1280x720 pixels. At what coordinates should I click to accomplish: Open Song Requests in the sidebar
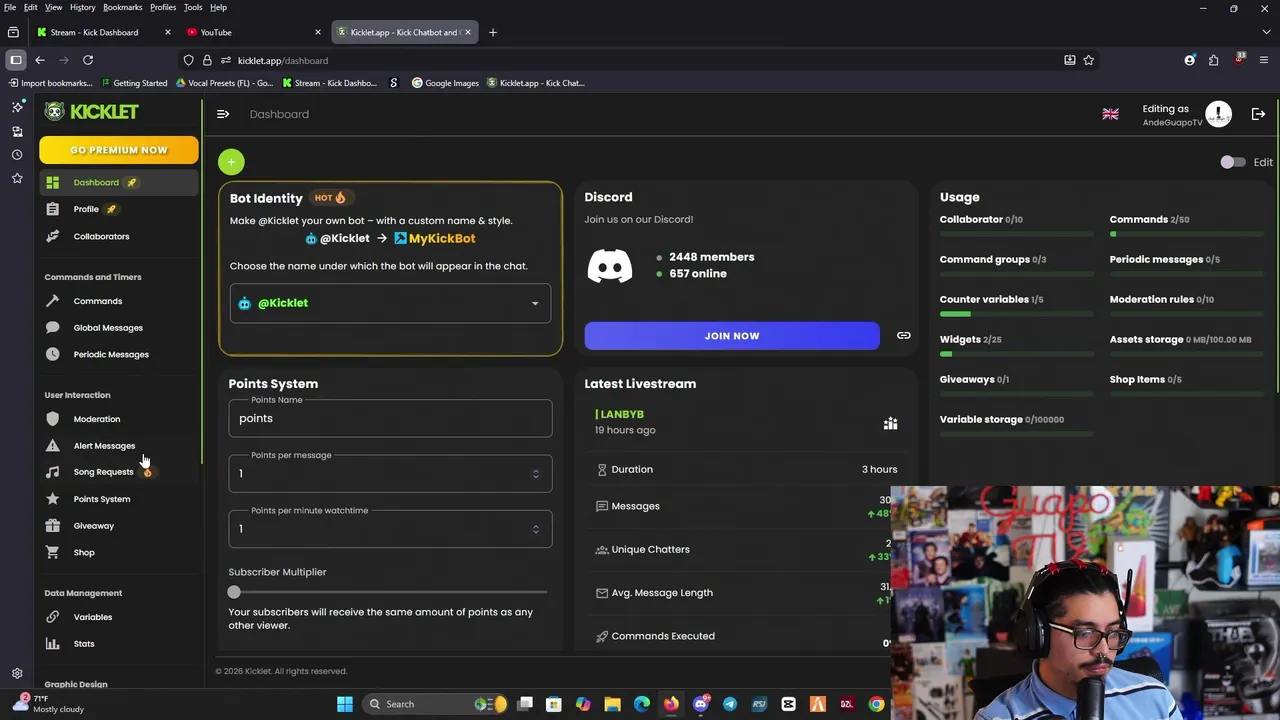tap(103, 472)
